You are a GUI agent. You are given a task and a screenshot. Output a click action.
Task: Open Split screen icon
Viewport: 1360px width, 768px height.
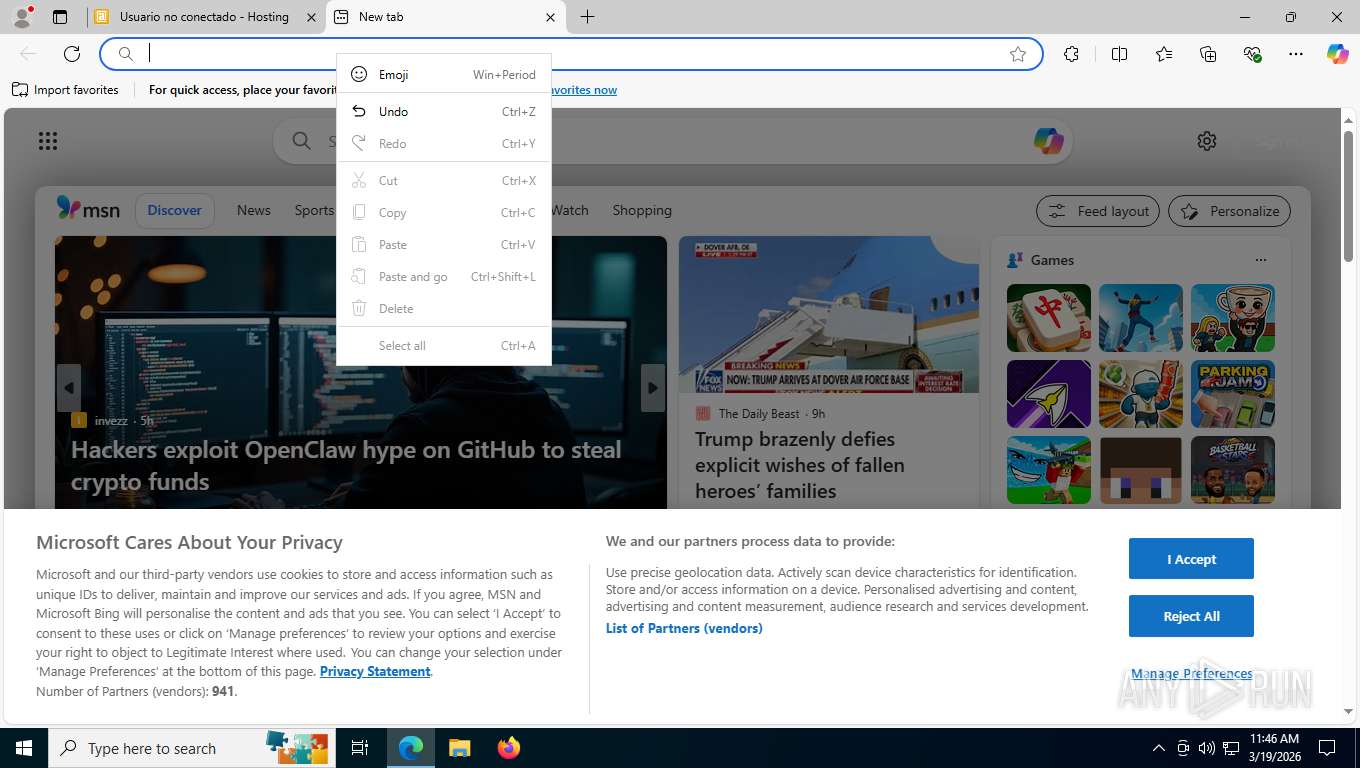tap(1119, 54)
